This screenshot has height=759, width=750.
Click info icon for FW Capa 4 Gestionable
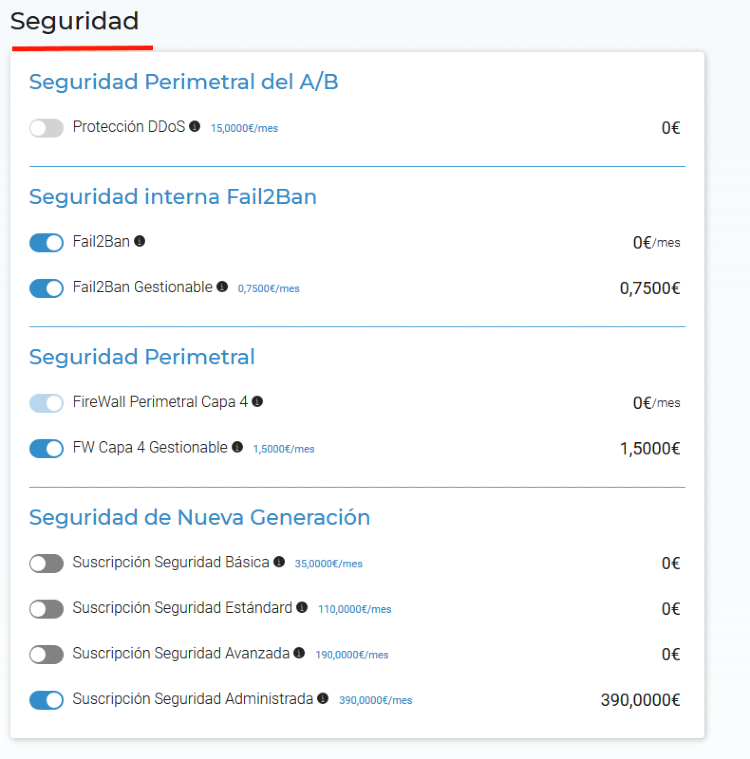click(x=237, y=447)
